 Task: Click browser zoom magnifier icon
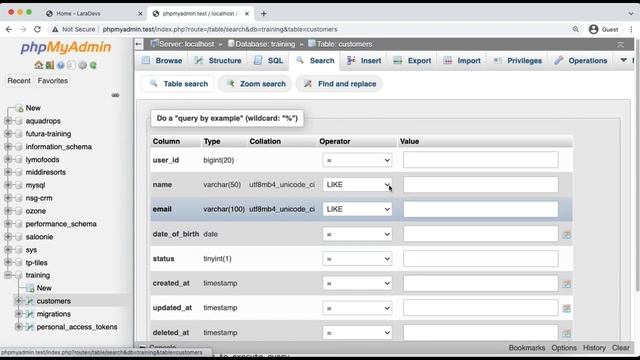pos(576,29)
